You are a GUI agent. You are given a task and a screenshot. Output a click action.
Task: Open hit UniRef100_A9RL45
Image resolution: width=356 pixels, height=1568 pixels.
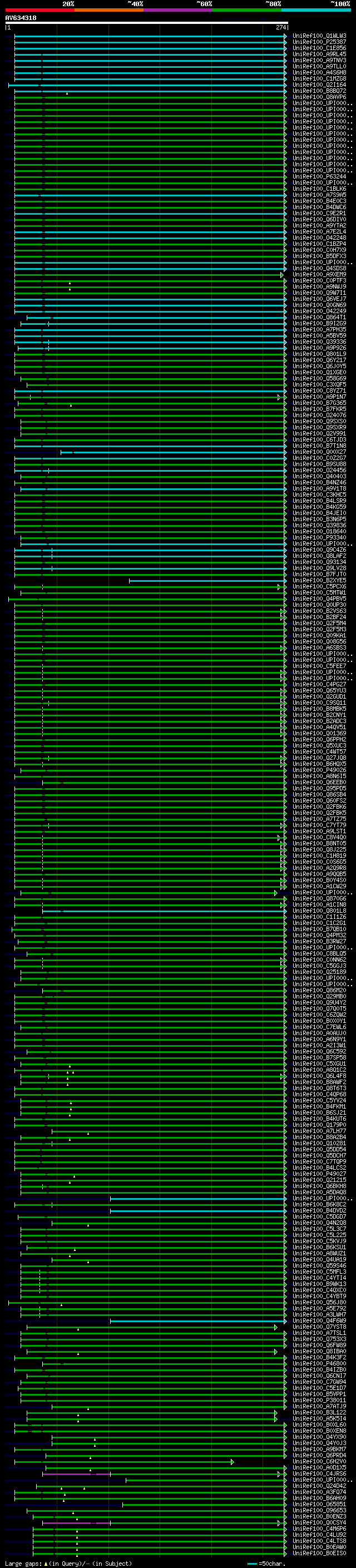click(x=319, y=54)
